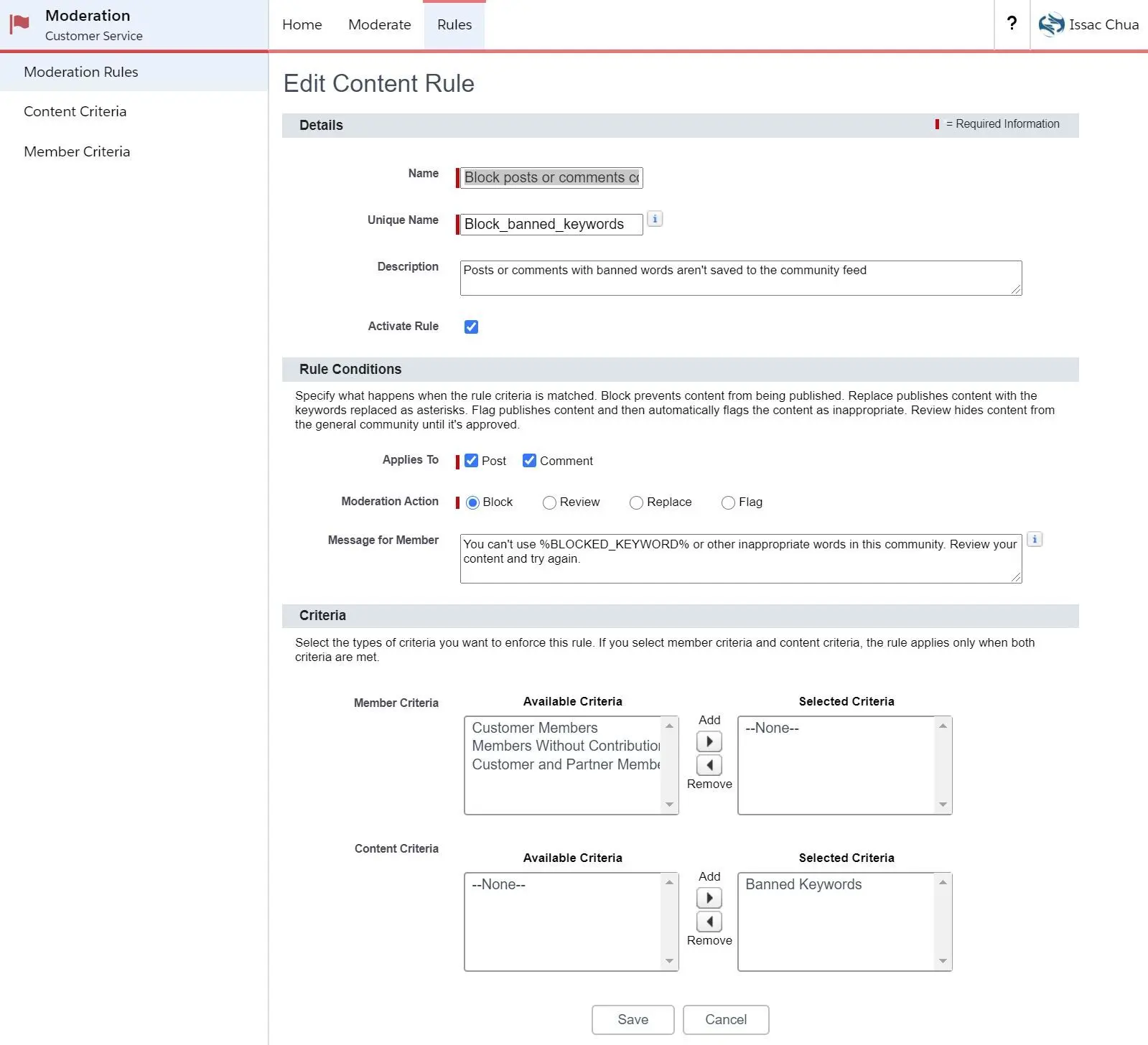Click the Details section header

680,125
